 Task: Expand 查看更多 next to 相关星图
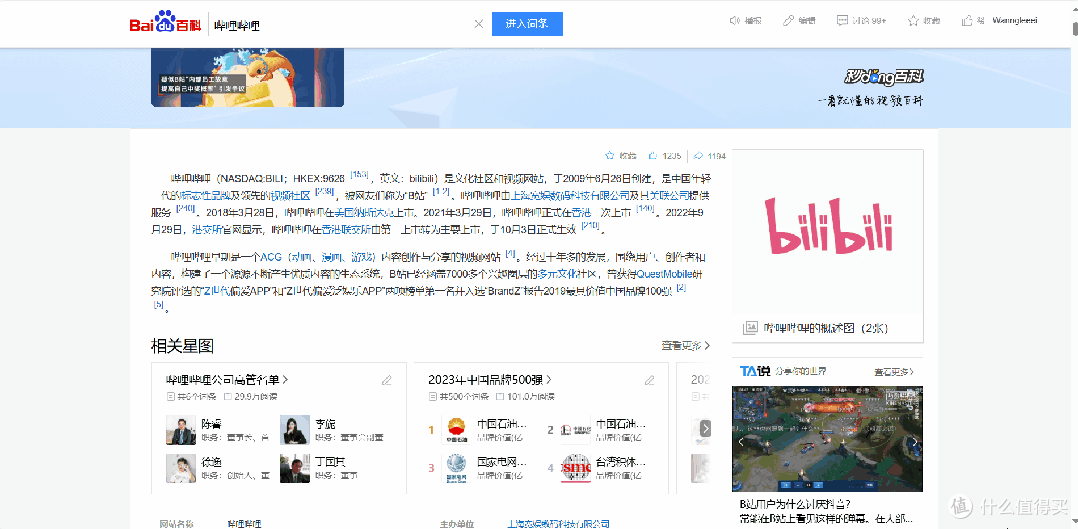pos(685,345)
